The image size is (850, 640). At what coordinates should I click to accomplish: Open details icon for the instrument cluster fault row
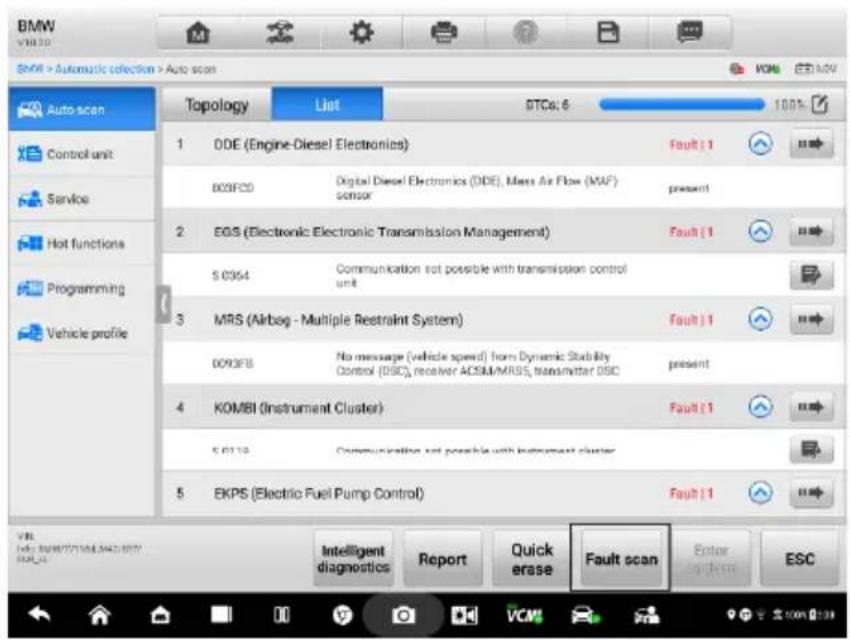(811, 450)
